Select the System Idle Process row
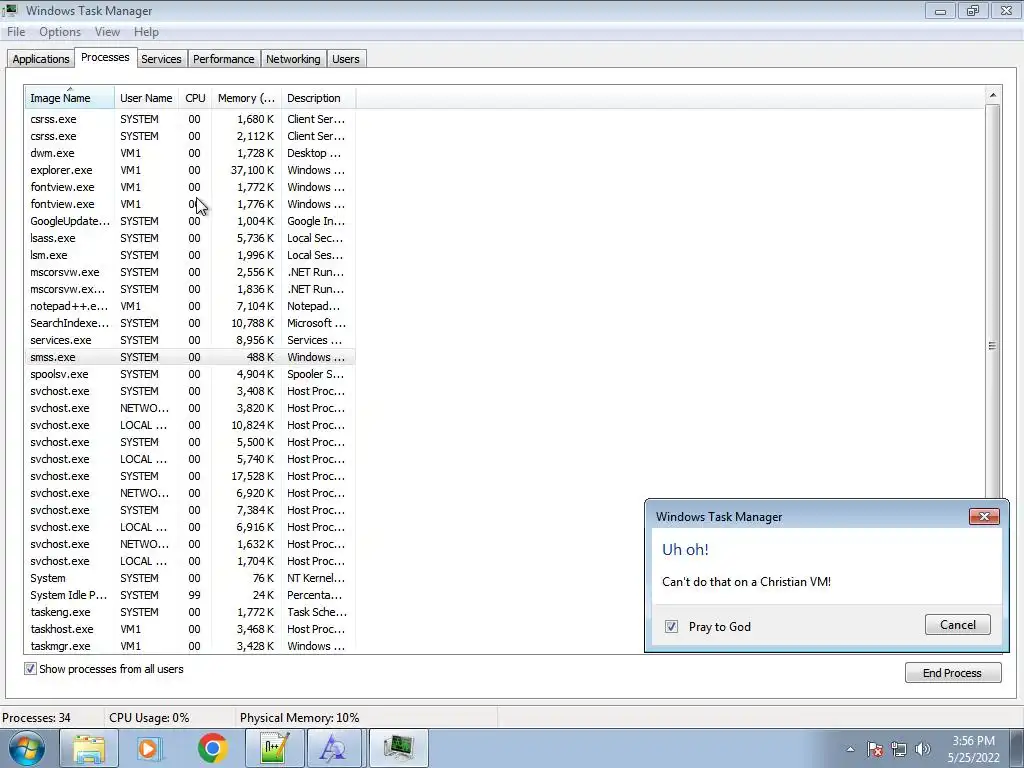The image size is (1024, 768). tap(189, 595)
